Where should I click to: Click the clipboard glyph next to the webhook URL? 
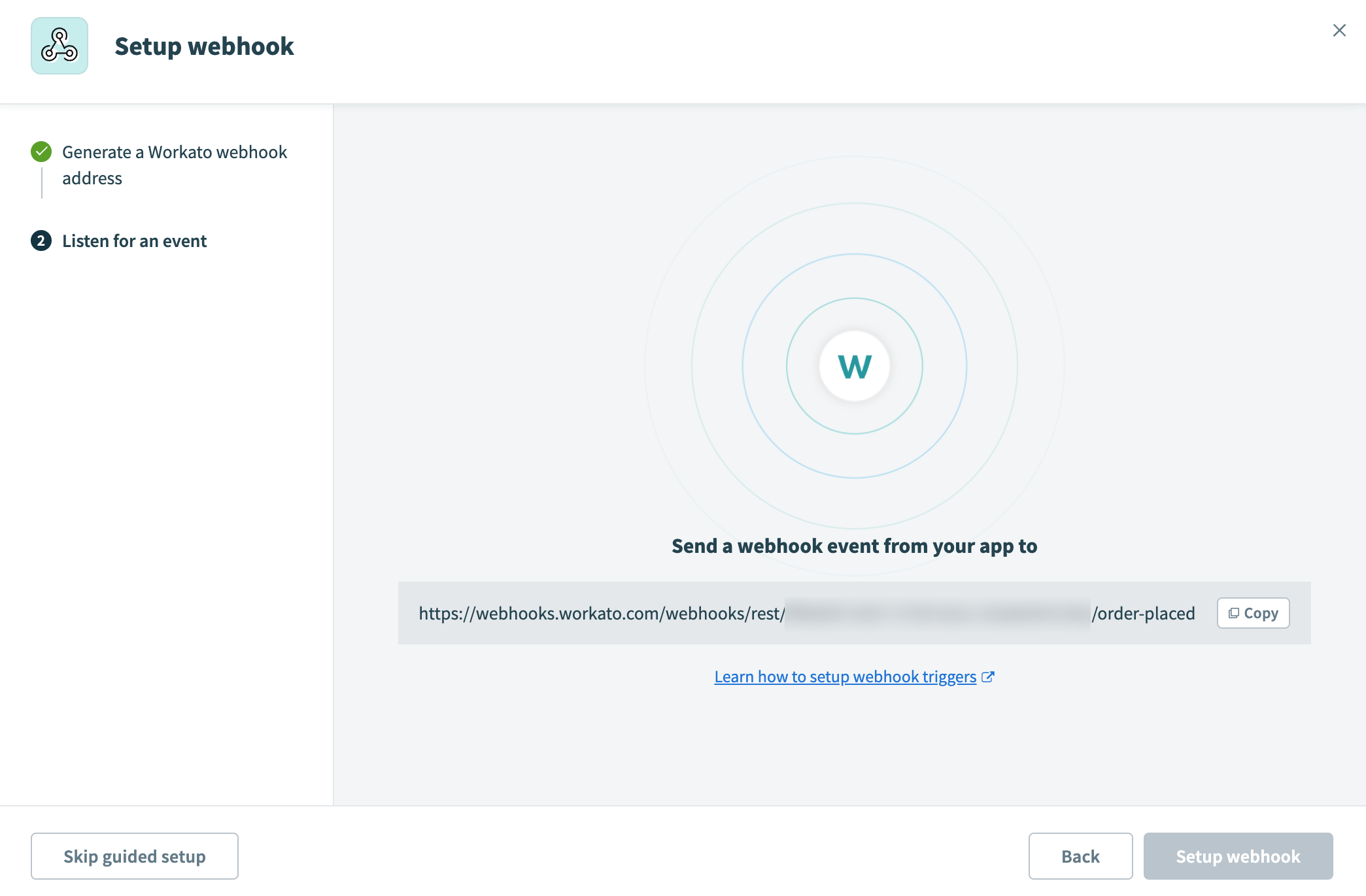click(x=1234, y=613)
